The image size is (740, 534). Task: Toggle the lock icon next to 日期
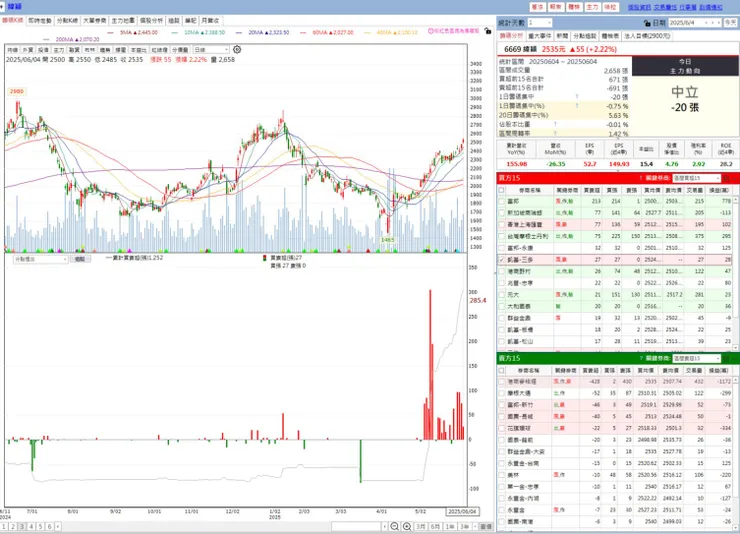click(647, 23)
